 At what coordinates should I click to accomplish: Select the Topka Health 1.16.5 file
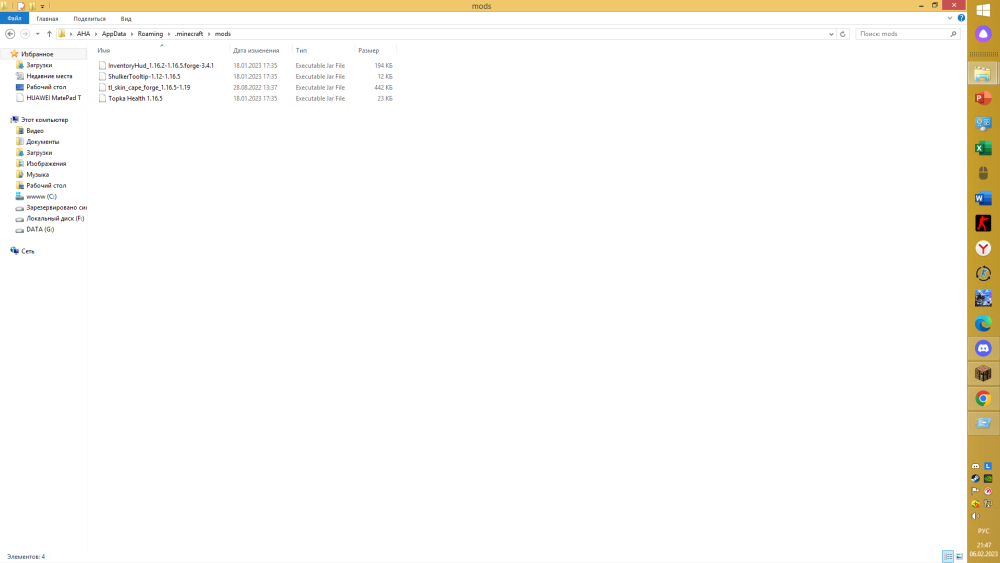pyautogui.click(x=135, y=98)
